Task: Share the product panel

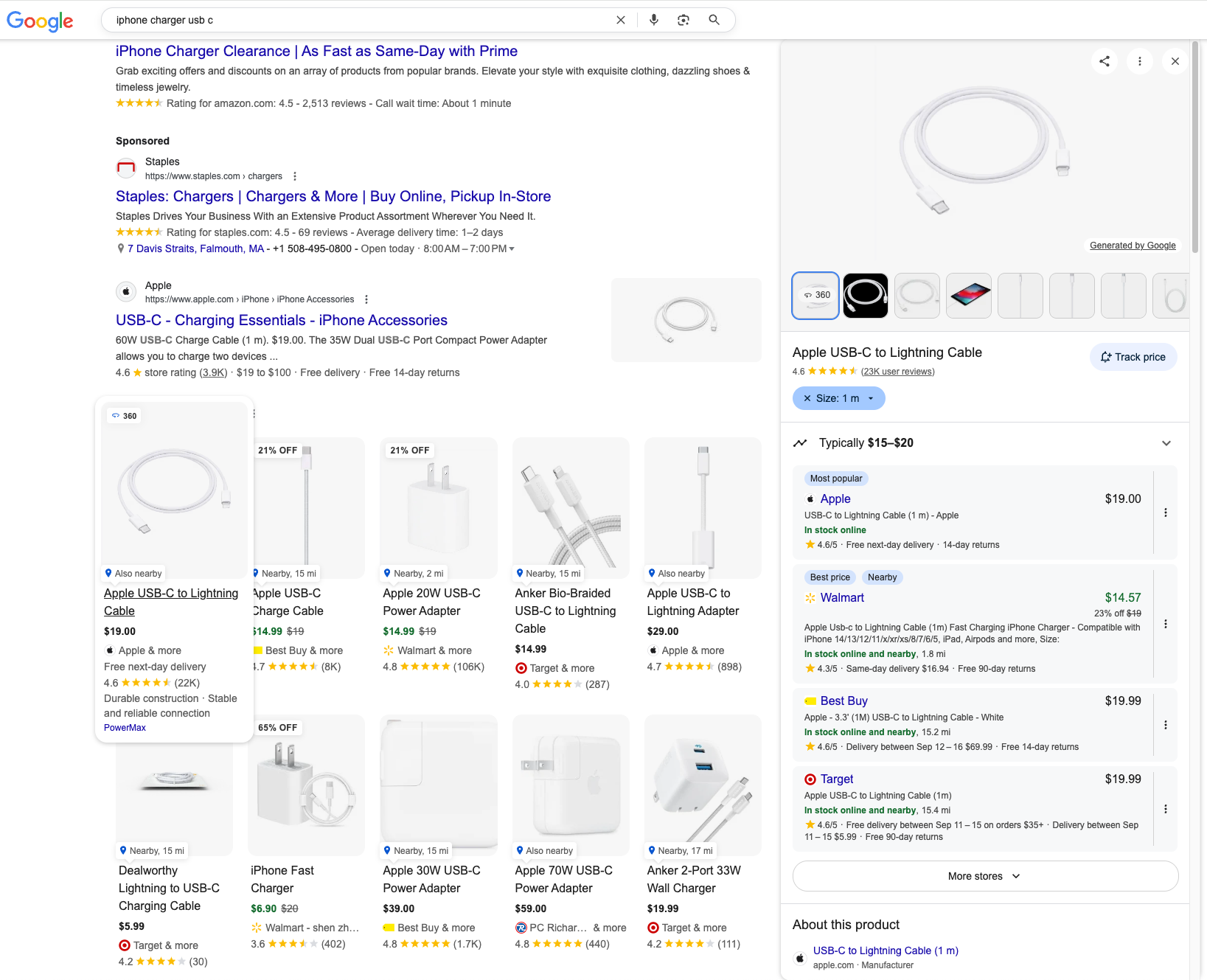Action: [x=1105, y=61]
